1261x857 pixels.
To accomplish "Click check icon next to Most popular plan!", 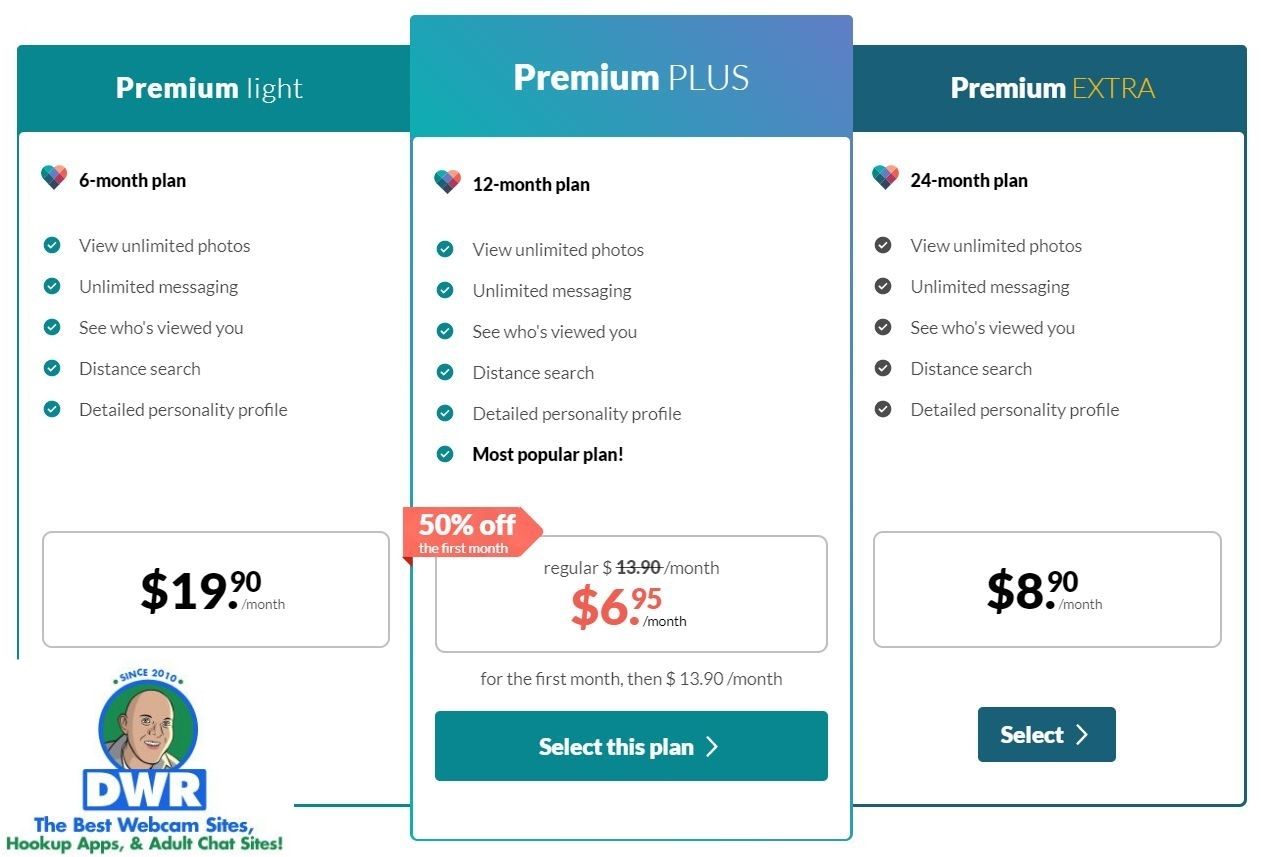I will (x=445, y=455).
